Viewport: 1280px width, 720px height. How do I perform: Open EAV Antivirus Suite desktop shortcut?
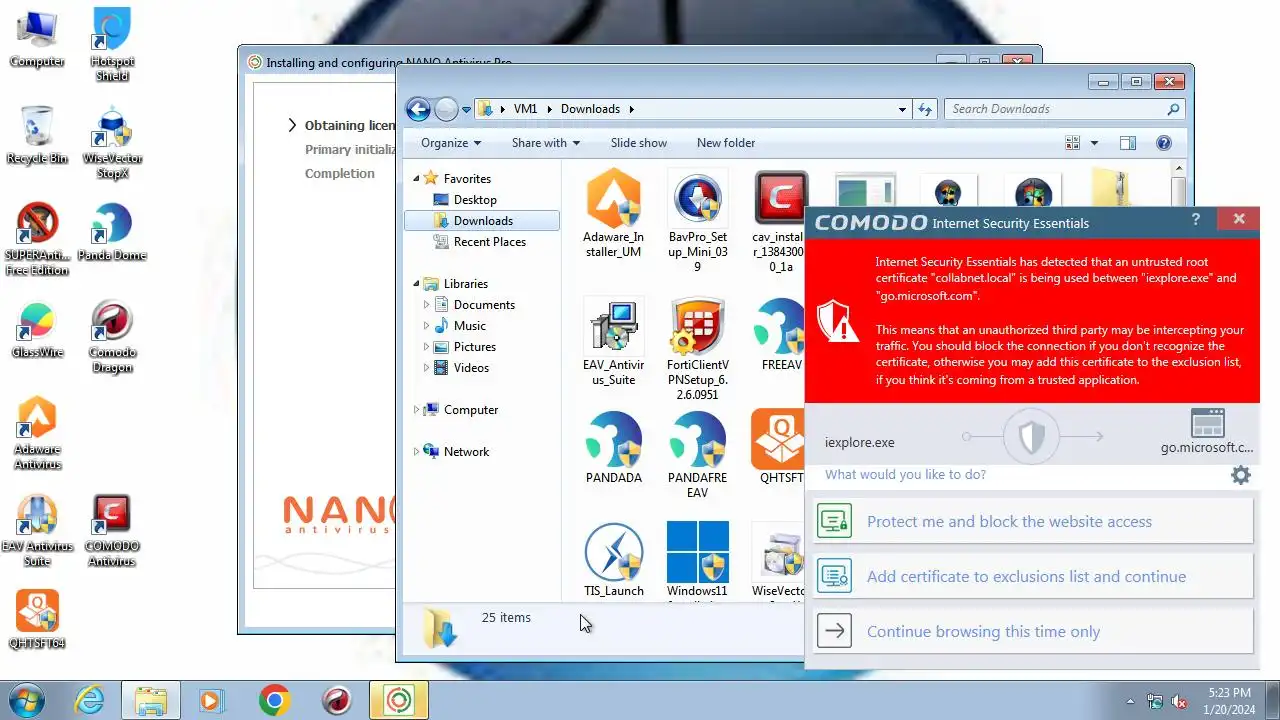click(x=37, y=531)
